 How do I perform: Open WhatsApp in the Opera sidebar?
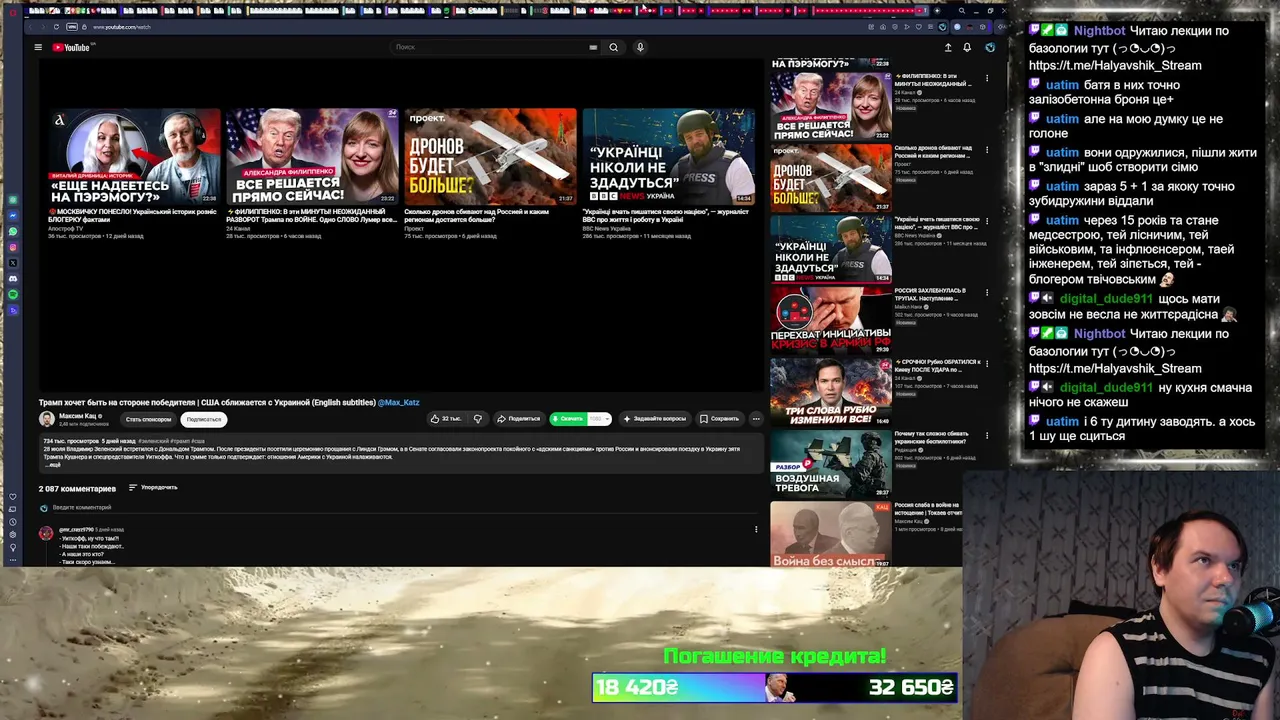(x=13, y=231)
